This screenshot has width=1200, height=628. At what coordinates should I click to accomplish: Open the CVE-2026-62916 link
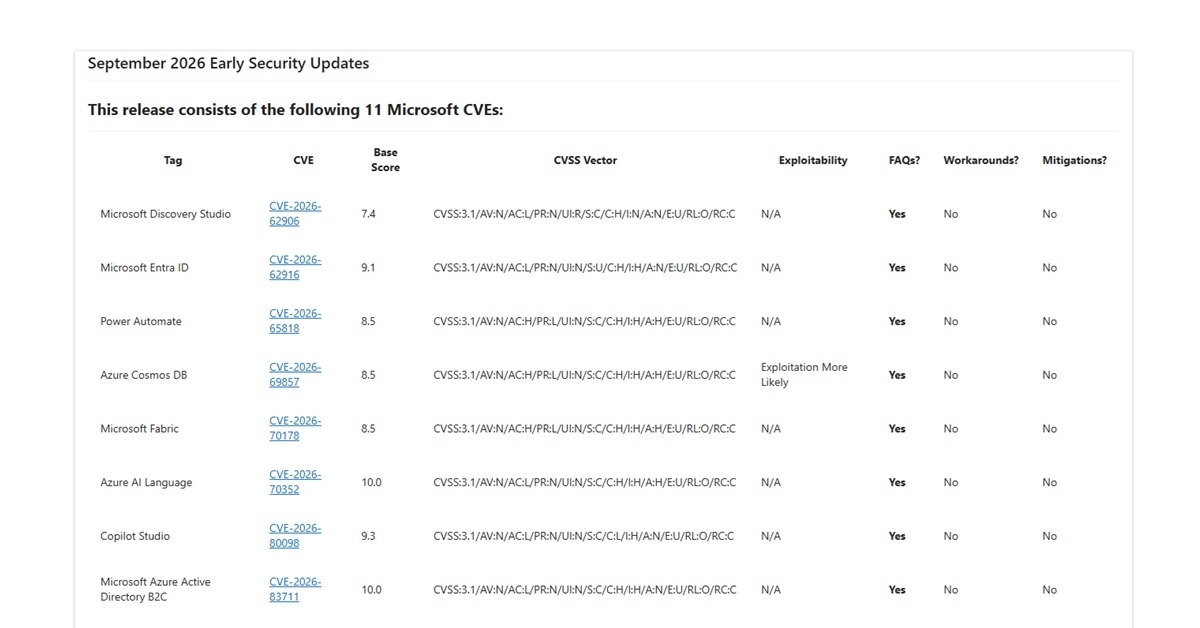[x=295, y=267]
